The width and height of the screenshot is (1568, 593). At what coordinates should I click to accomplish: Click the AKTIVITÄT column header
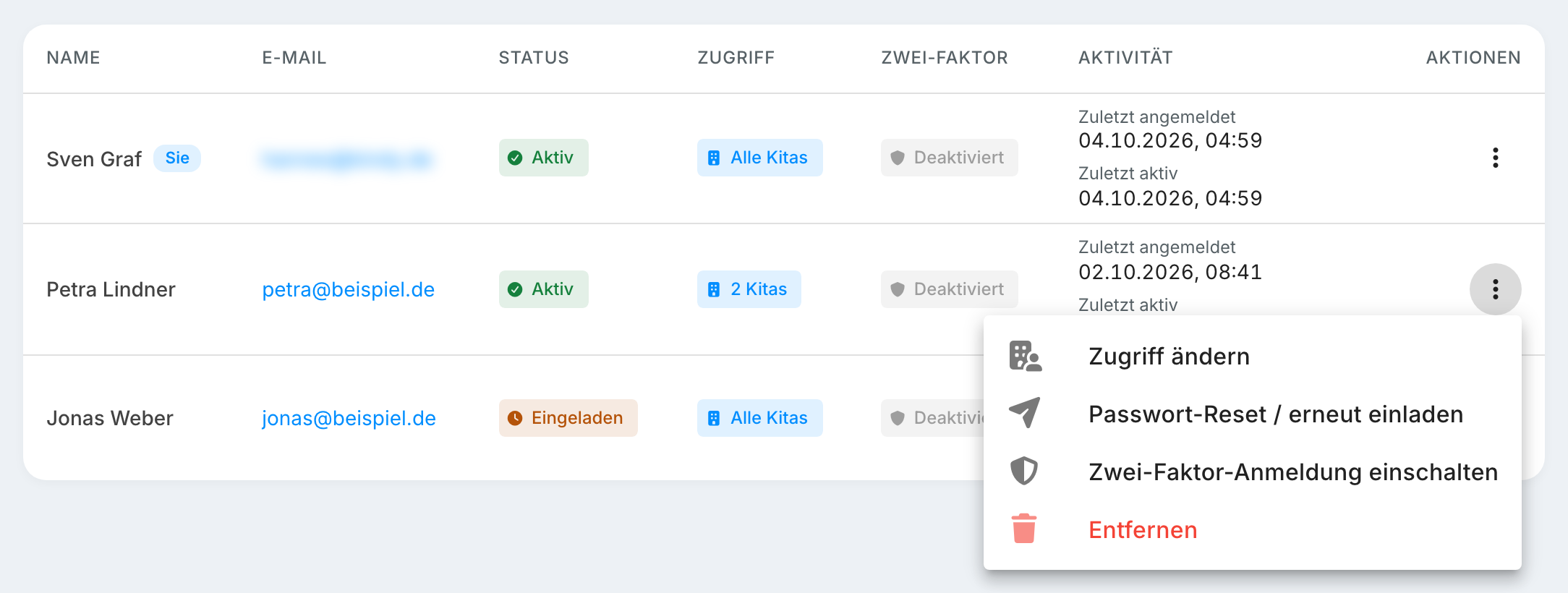pyautogui.click(x=1125, y=58)
